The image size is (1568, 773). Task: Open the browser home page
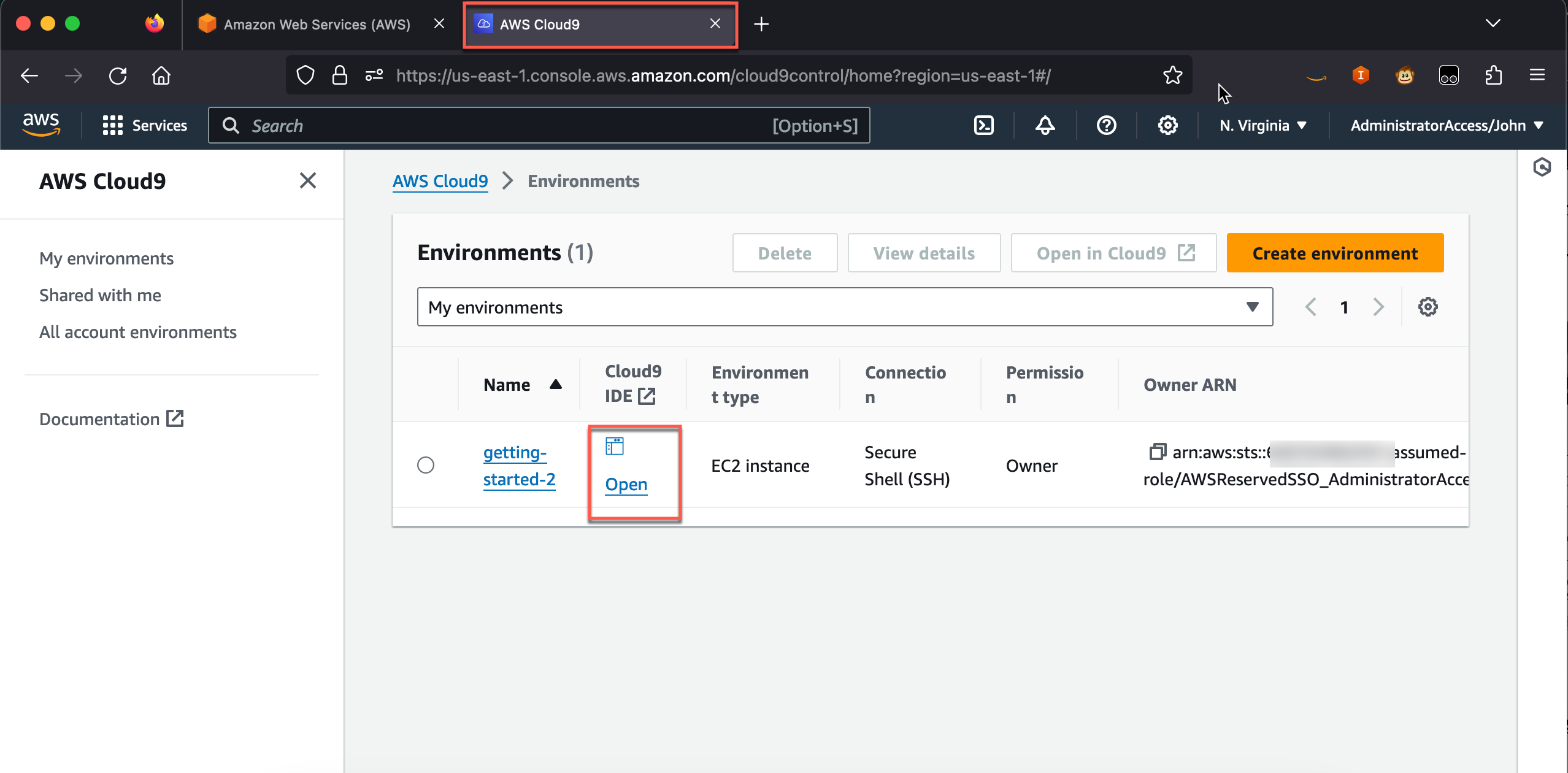point(161,75)
